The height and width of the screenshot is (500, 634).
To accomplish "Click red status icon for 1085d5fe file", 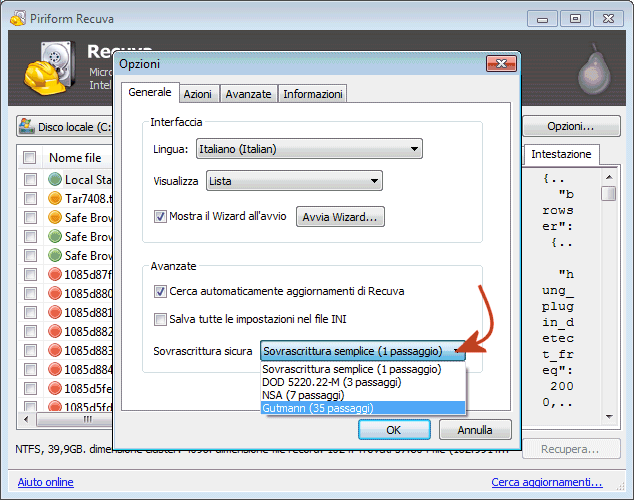I will point(55,388).
